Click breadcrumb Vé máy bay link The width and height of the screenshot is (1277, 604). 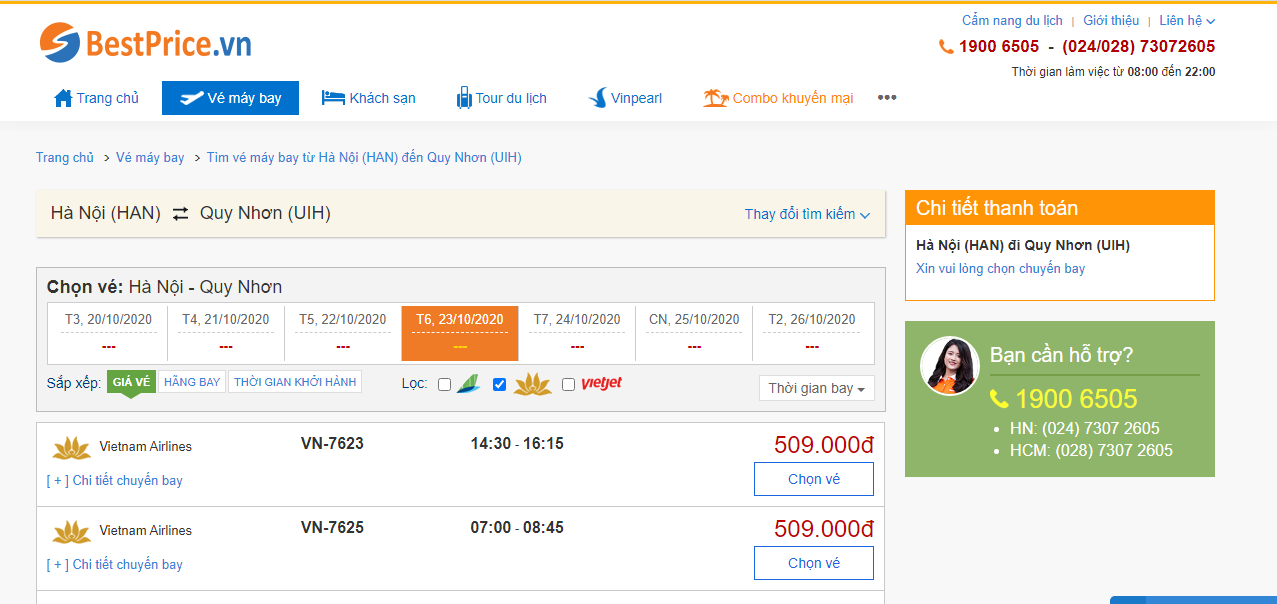coord(150,157)
